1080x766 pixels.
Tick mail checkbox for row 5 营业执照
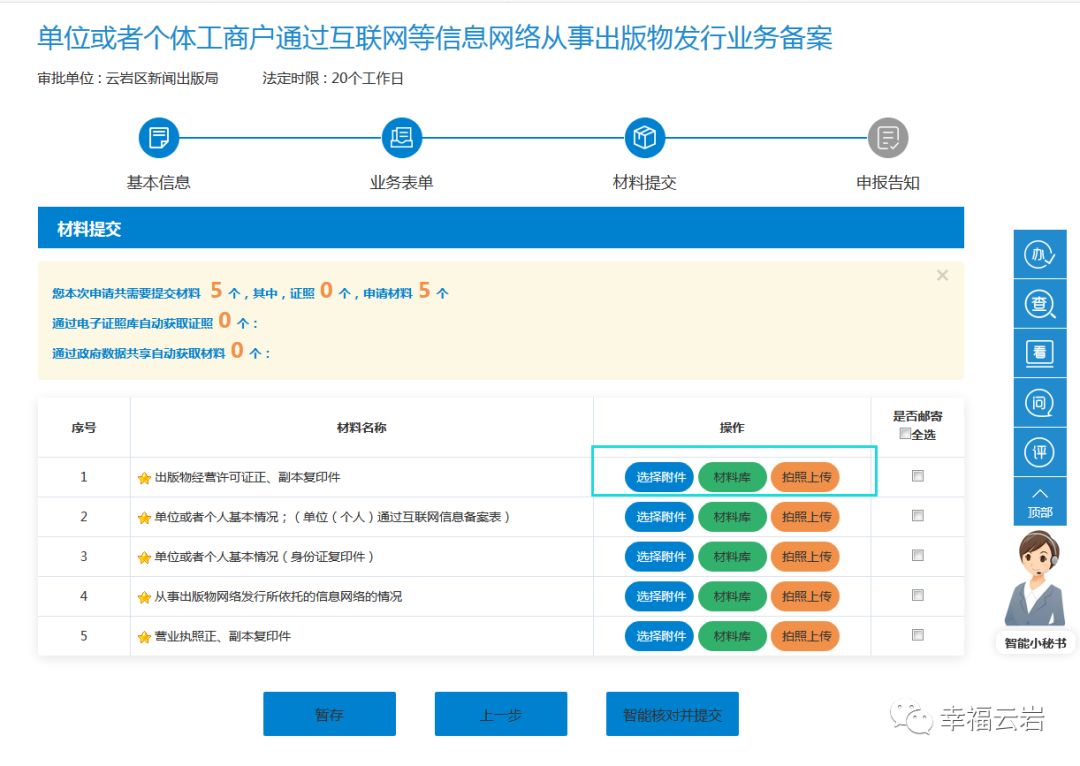click(918, 635)
